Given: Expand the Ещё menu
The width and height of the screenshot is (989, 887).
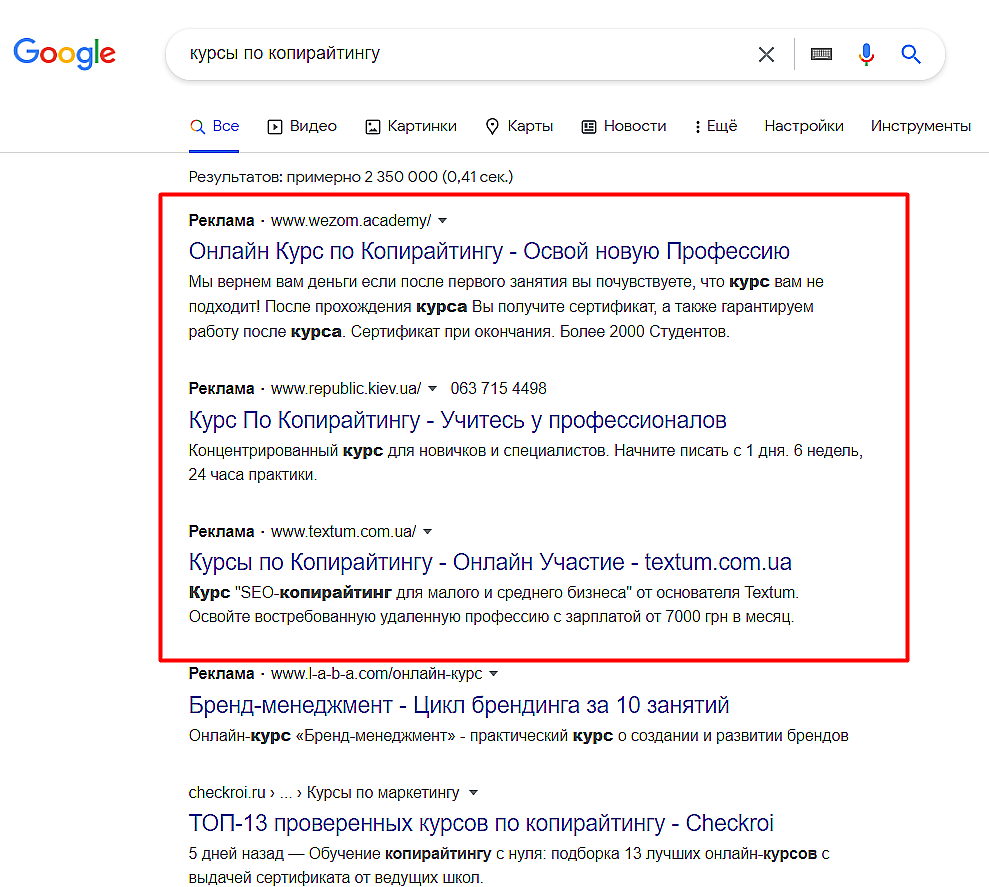Looking at the screenshot, I should click(715, 126).
